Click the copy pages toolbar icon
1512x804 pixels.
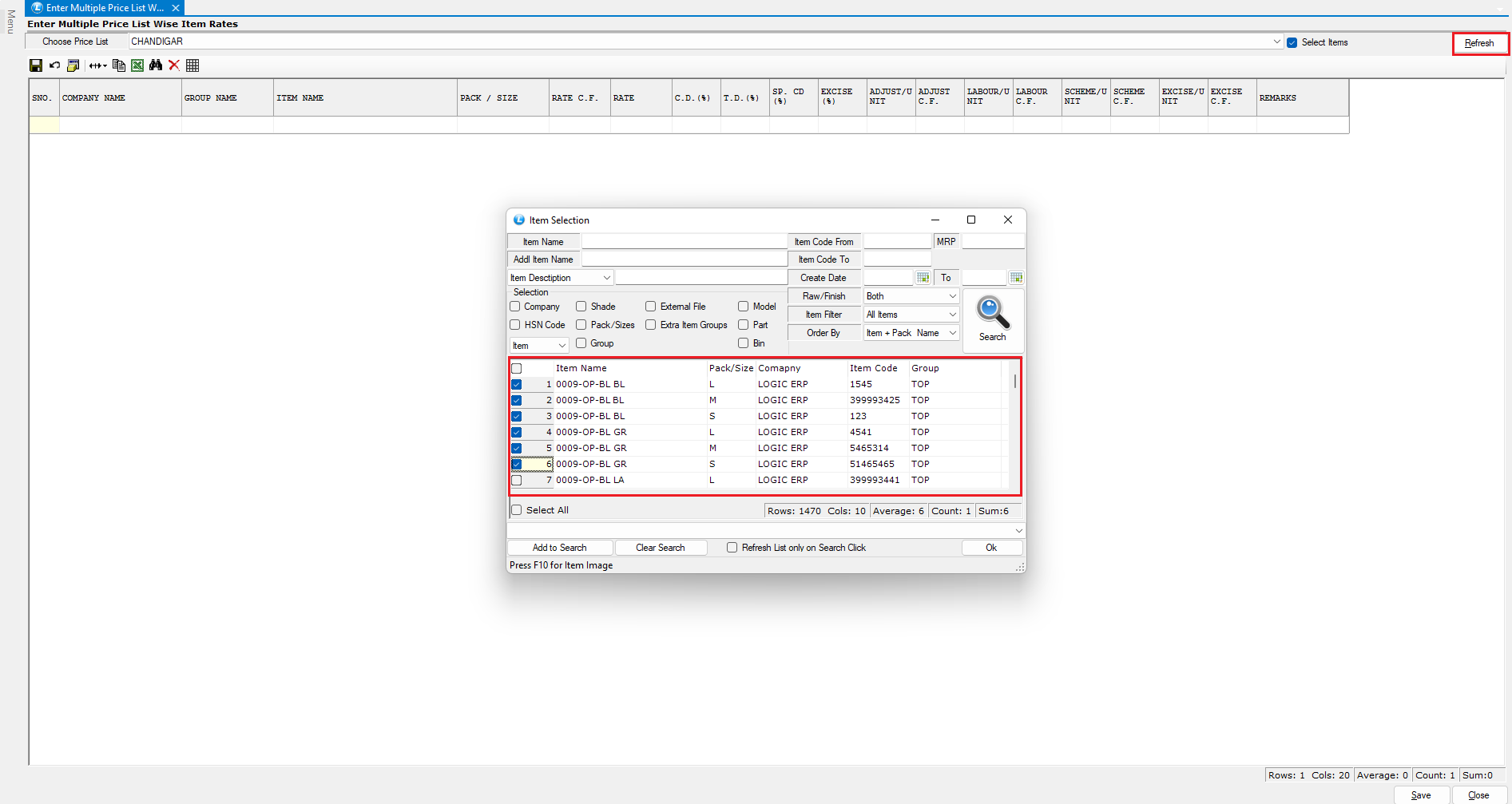coord(119,65)
